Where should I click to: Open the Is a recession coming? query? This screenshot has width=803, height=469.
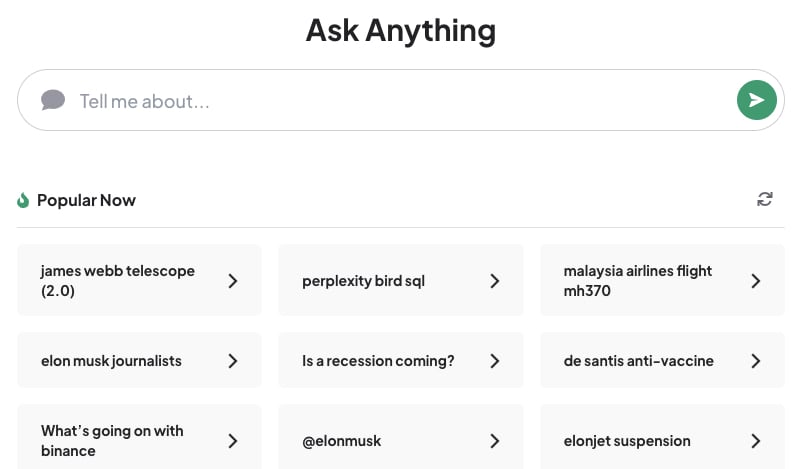click(x=401, y=360)
